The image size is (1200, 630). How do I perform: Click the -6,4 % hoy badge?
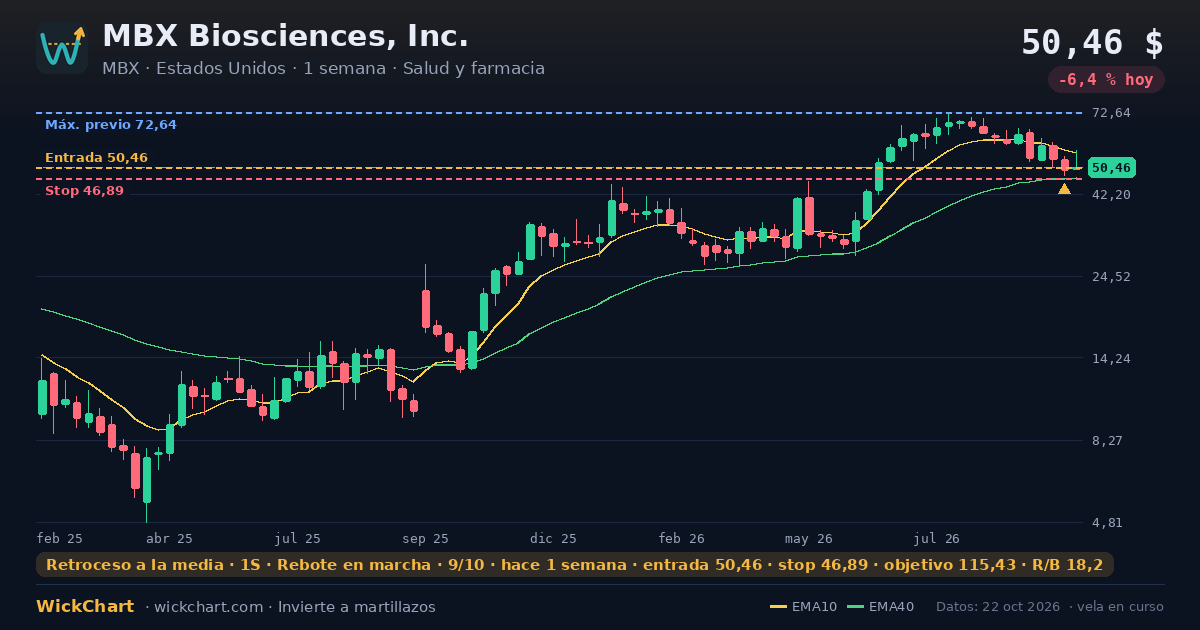click(1106, 80)
